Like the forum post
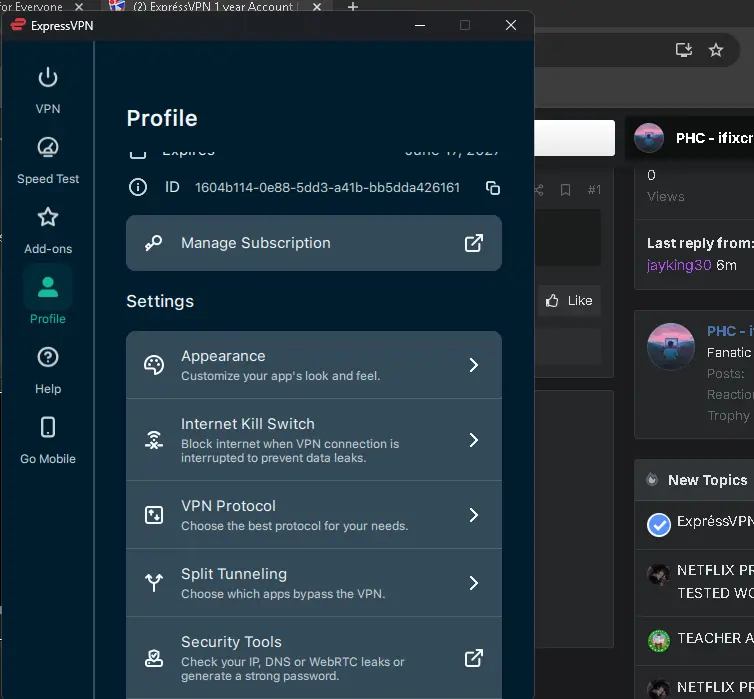The height and width of the screenshot is (699, 754). point(569,301)
